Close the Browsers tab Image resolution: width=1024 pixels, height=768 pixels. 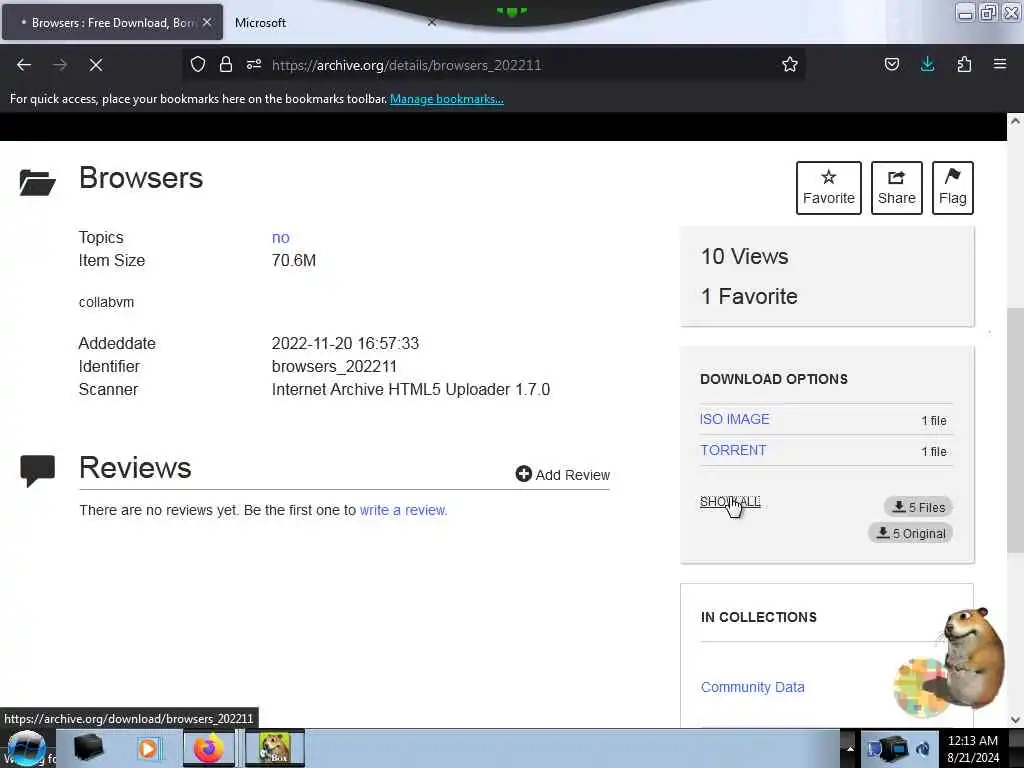tap(207, 22)
